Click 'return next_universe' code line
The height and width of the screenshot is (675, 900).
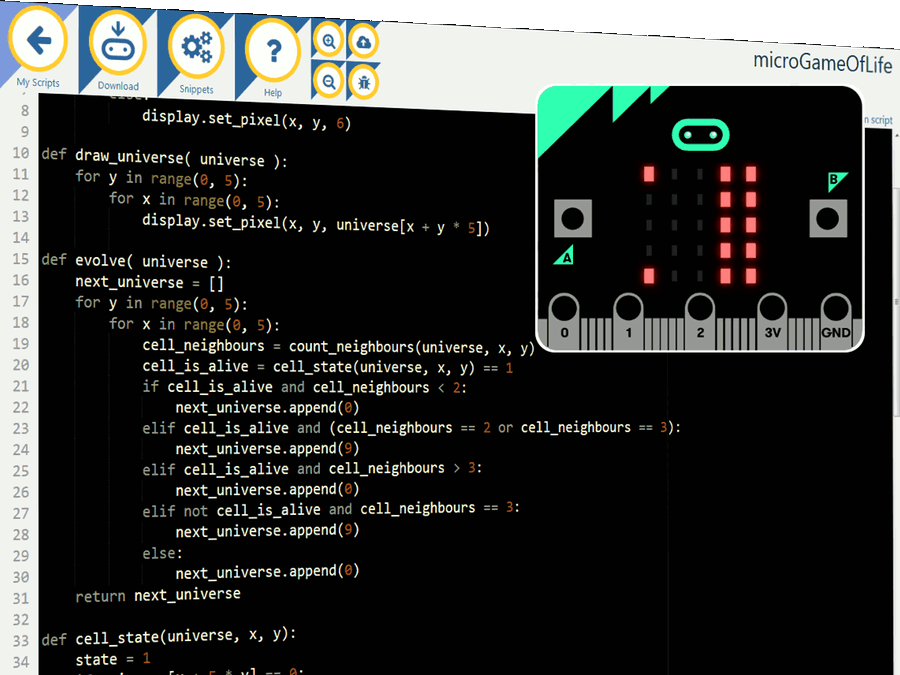pos(158,595)
